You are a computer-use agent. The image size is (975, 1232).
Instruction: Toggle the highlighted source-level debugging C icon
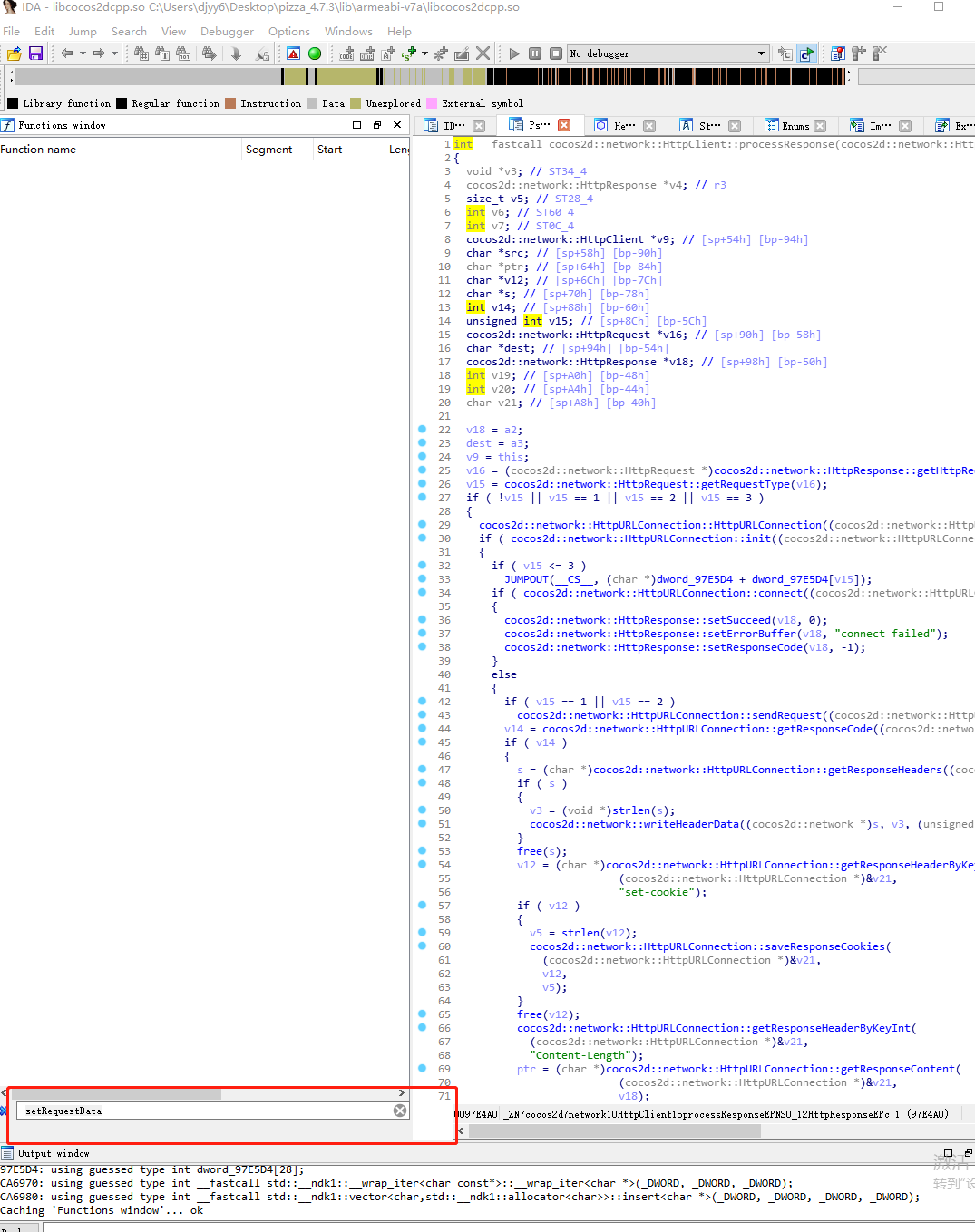[x=807, y=53]
